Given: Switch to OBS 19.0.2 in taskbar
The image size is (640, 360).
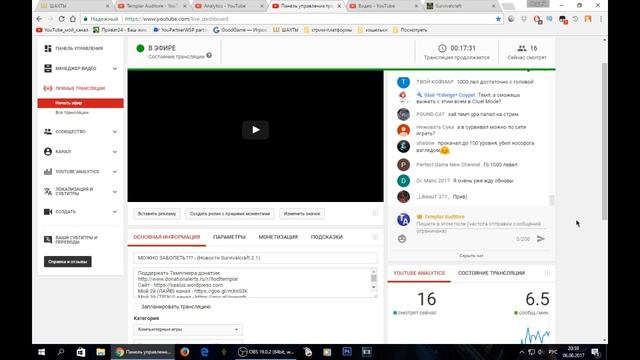Looking at the screenshot, I should pos(266,352).
